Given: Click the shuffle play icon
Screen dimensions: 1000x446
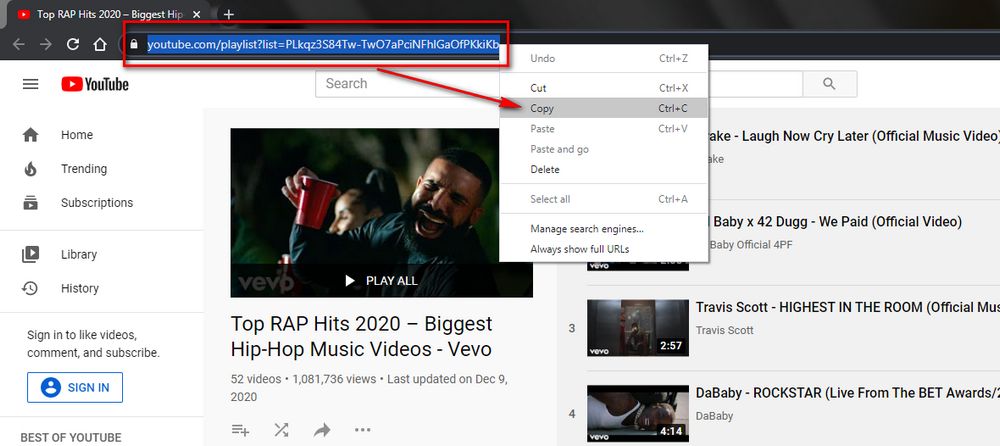Looking at the screenshot, I should [x=281, y=429].
